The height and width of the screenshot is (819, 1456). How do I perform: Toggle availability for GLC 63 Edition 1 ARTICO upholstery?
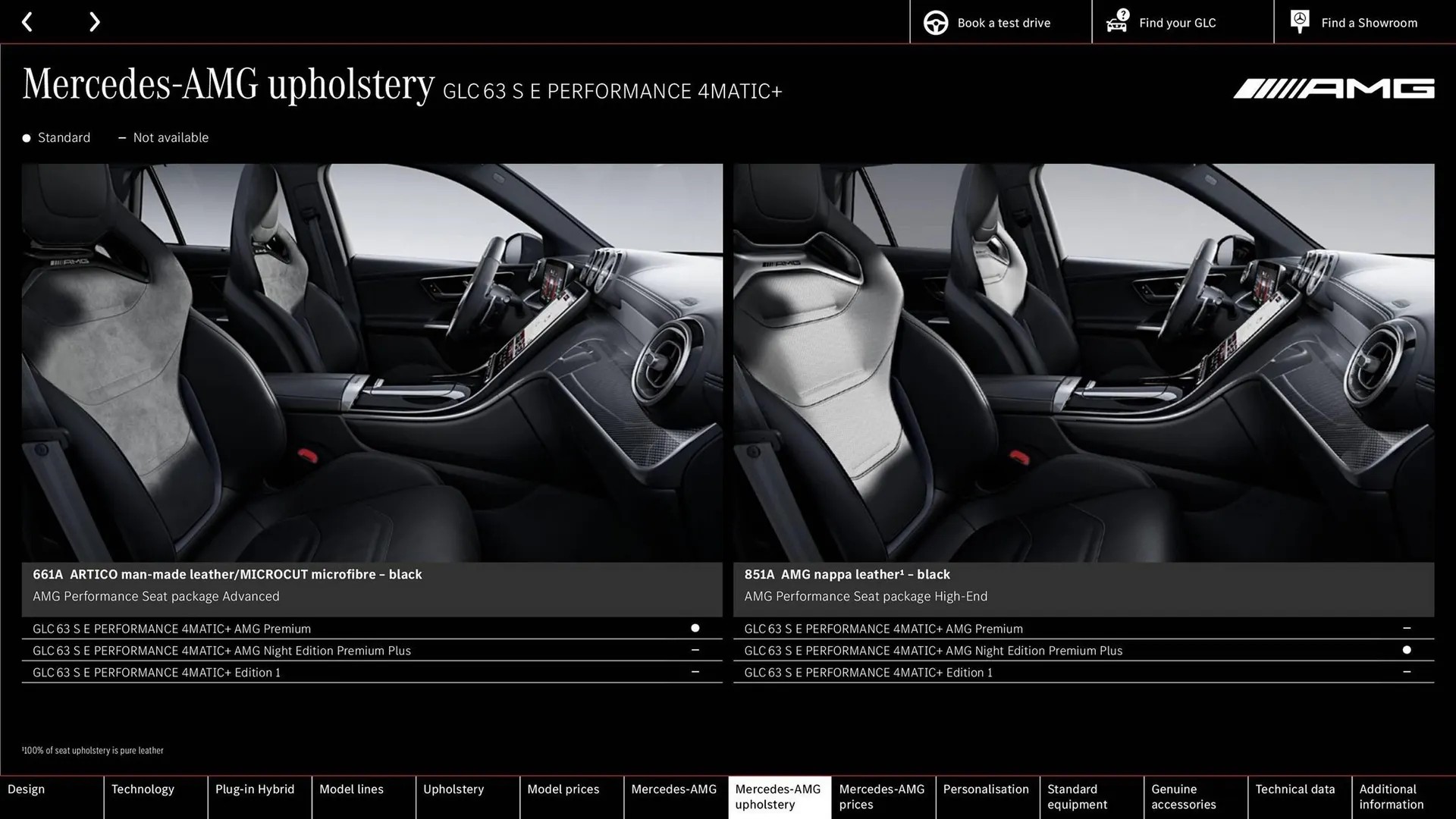[x=694, y=672]
